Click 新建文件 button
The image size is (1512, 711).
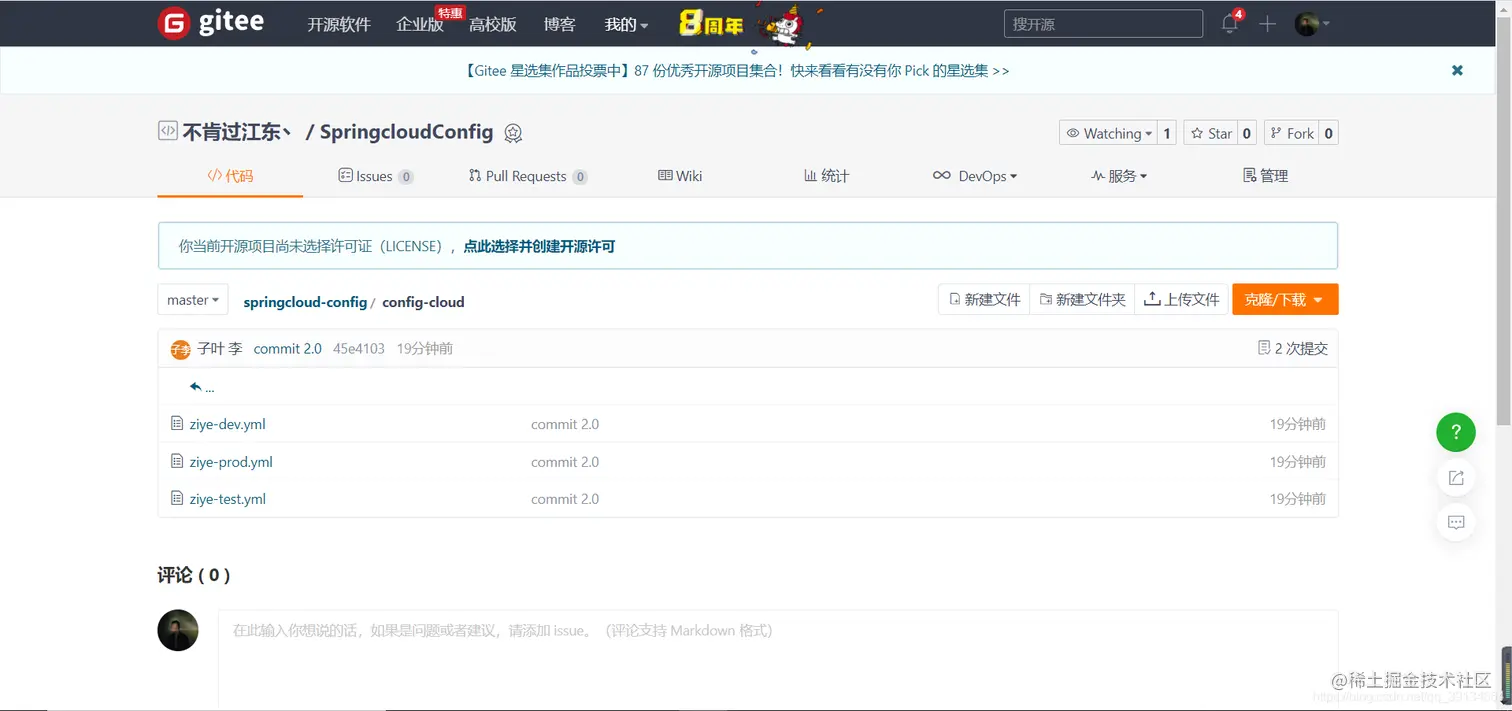pos(984,299)
